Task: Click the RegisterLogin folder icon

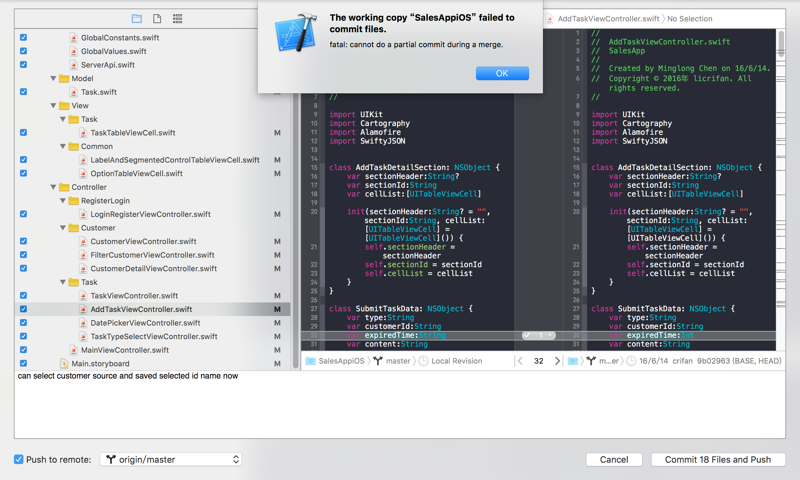Action: point(74,201)
